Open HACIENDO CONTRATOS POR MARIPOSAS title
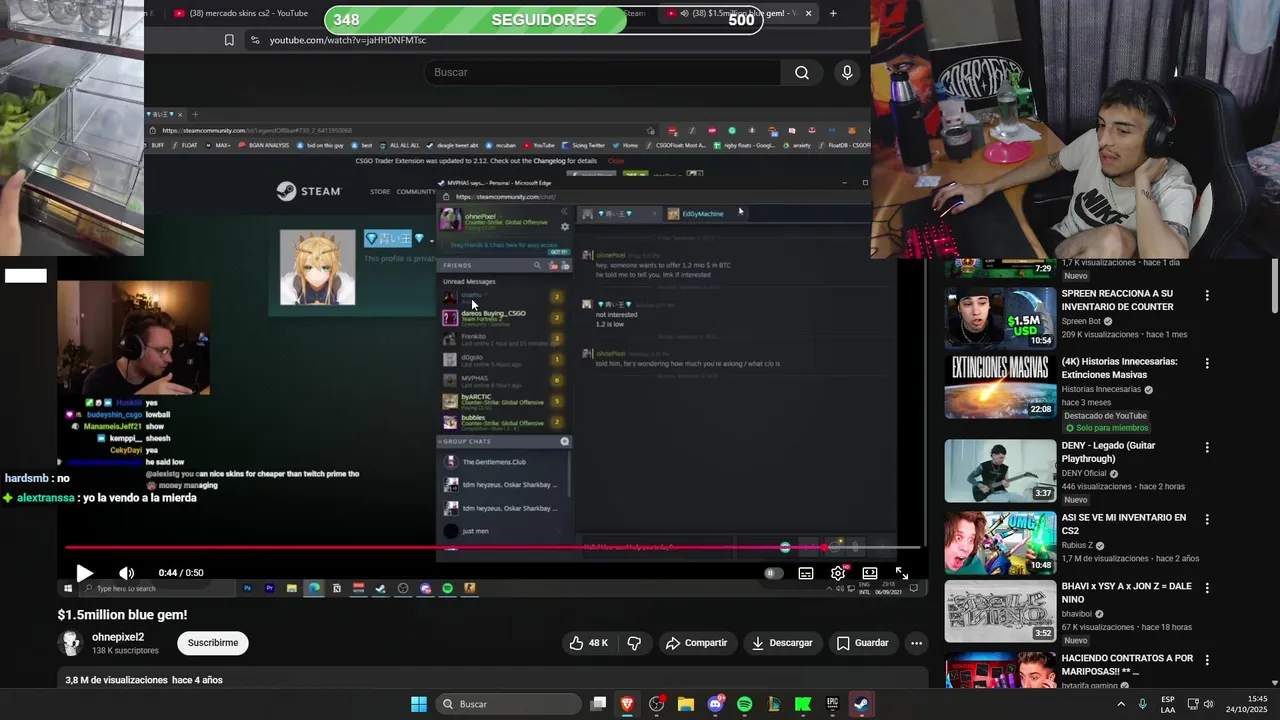Viewport: 1280px width, 720px height. coord(1127,664)
